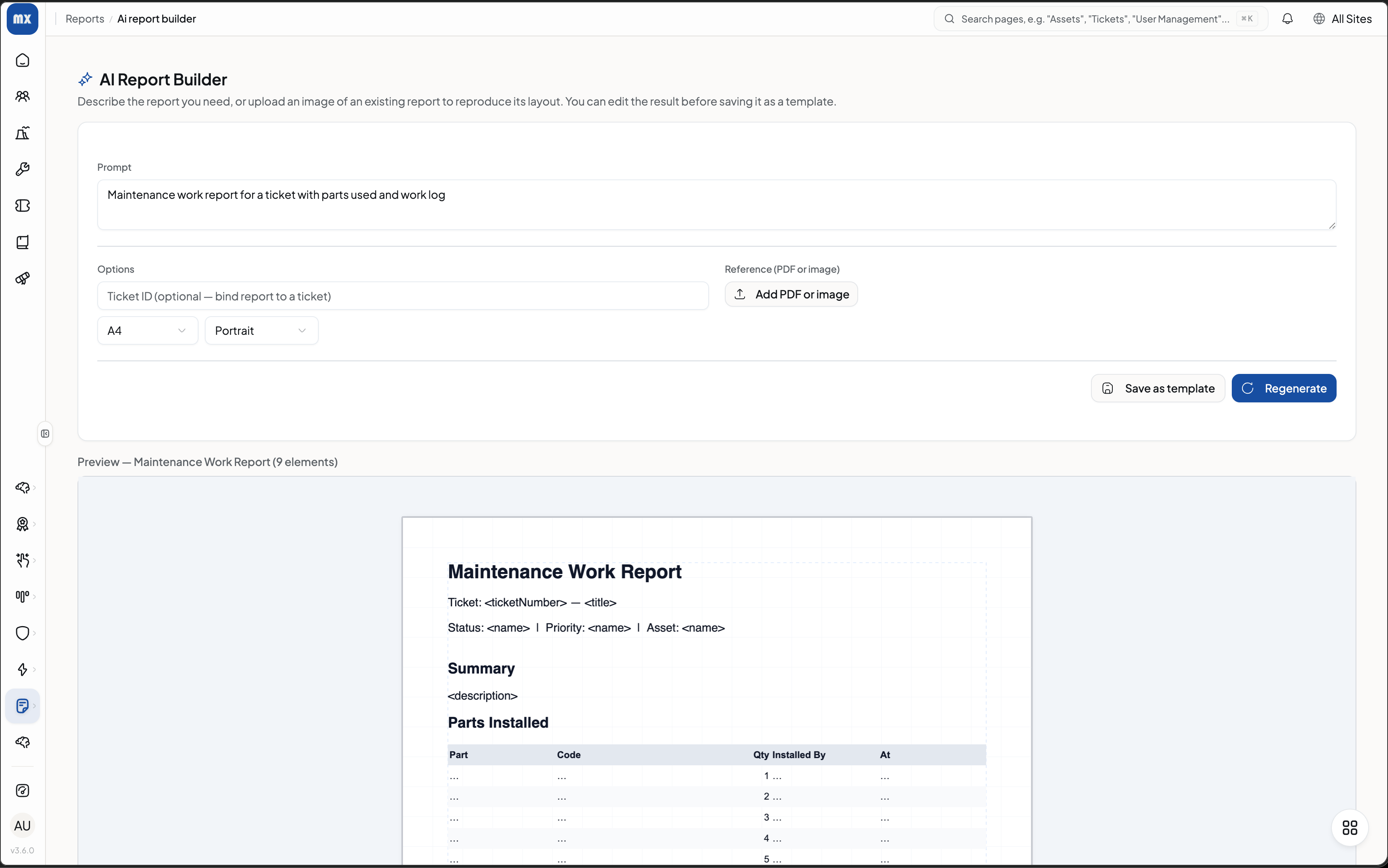Open the people group sidebar icon

[x=23, y=96]
